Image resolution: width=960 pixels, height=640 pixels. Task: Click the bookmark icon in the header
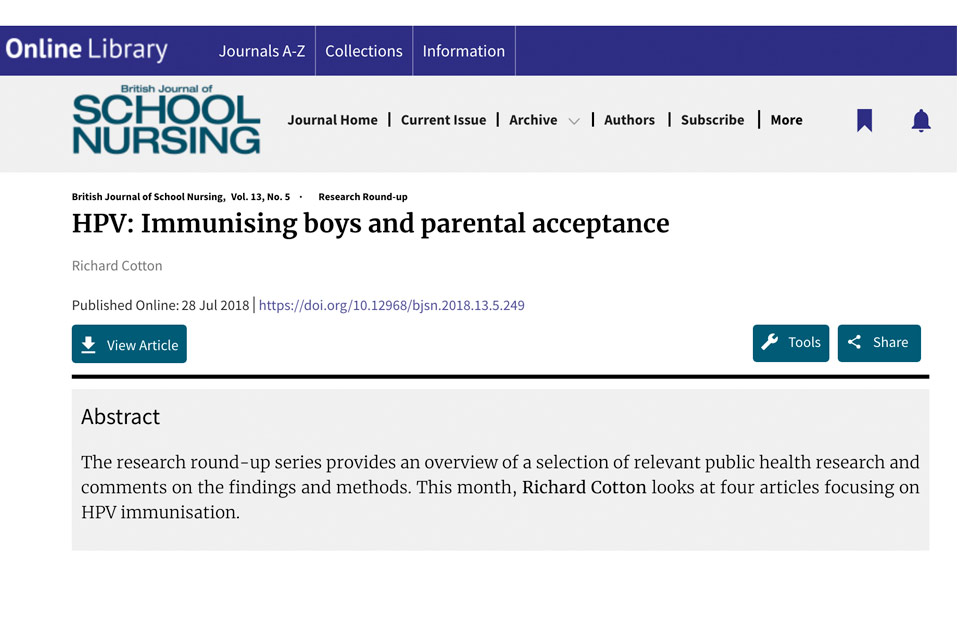click(863, 120)
